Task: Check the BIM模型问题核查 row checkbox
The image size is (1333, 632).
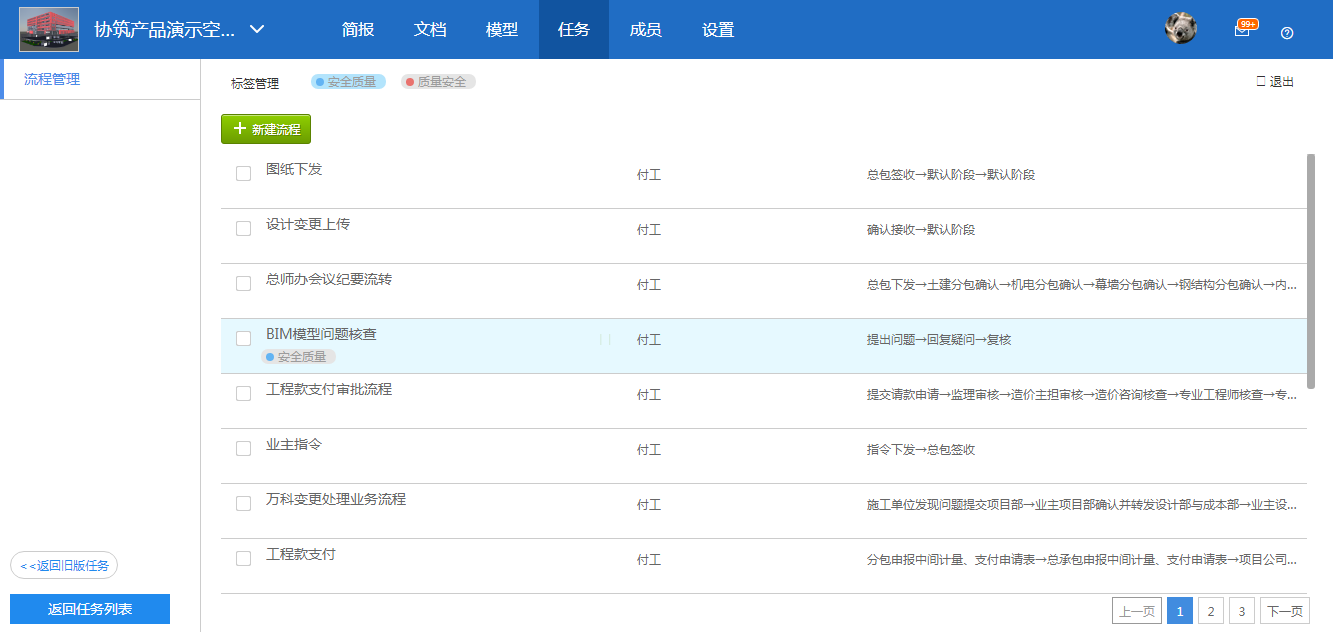Action: [x=243, y=339]
